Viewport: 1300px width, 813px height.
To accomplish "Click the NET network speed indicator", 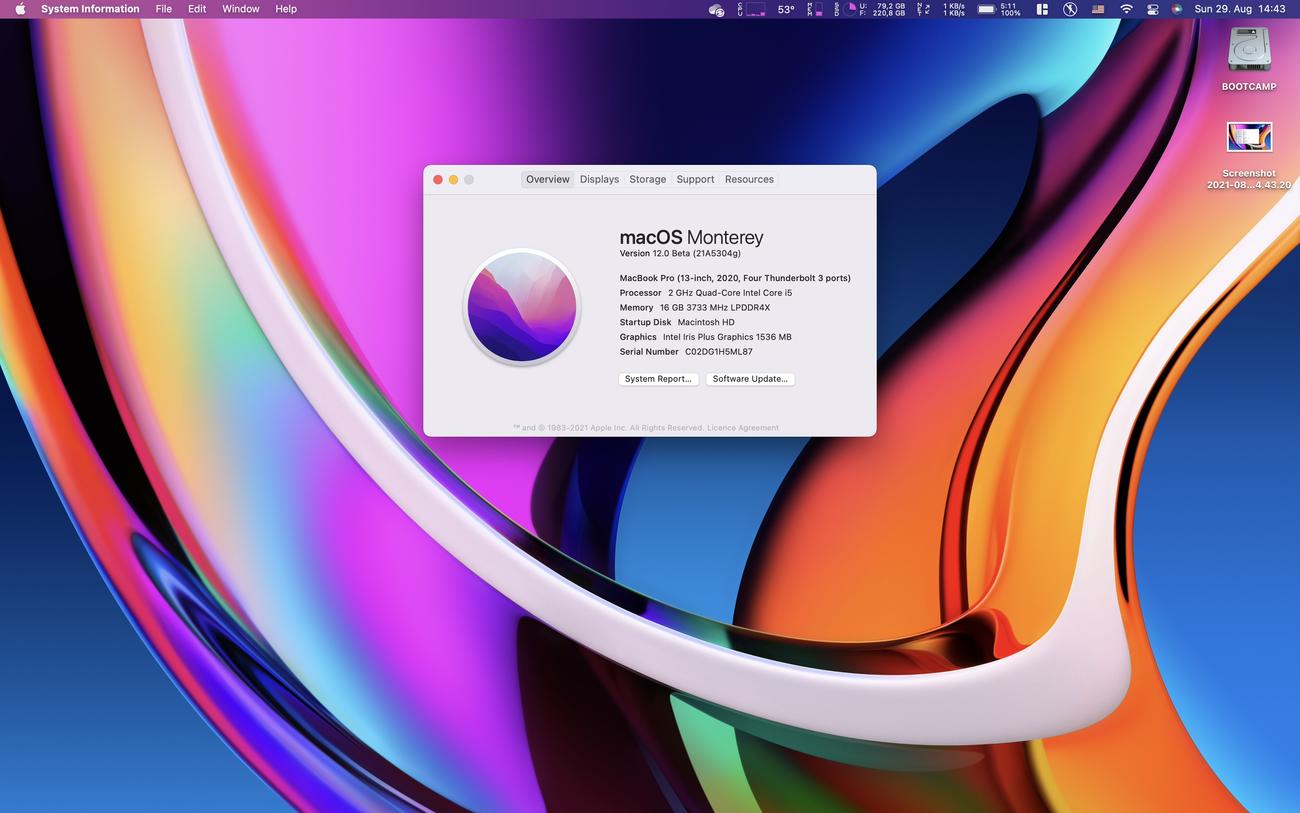I will pyautogui.click(x=941, y=9).
